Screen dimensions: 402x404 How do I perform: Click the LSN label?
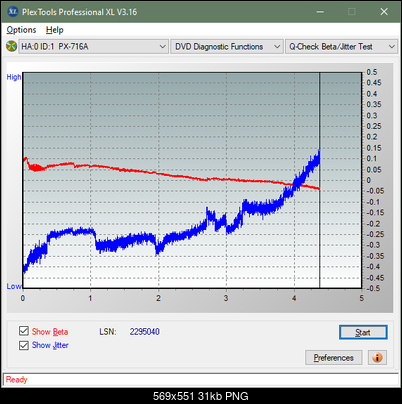point(108,332)
